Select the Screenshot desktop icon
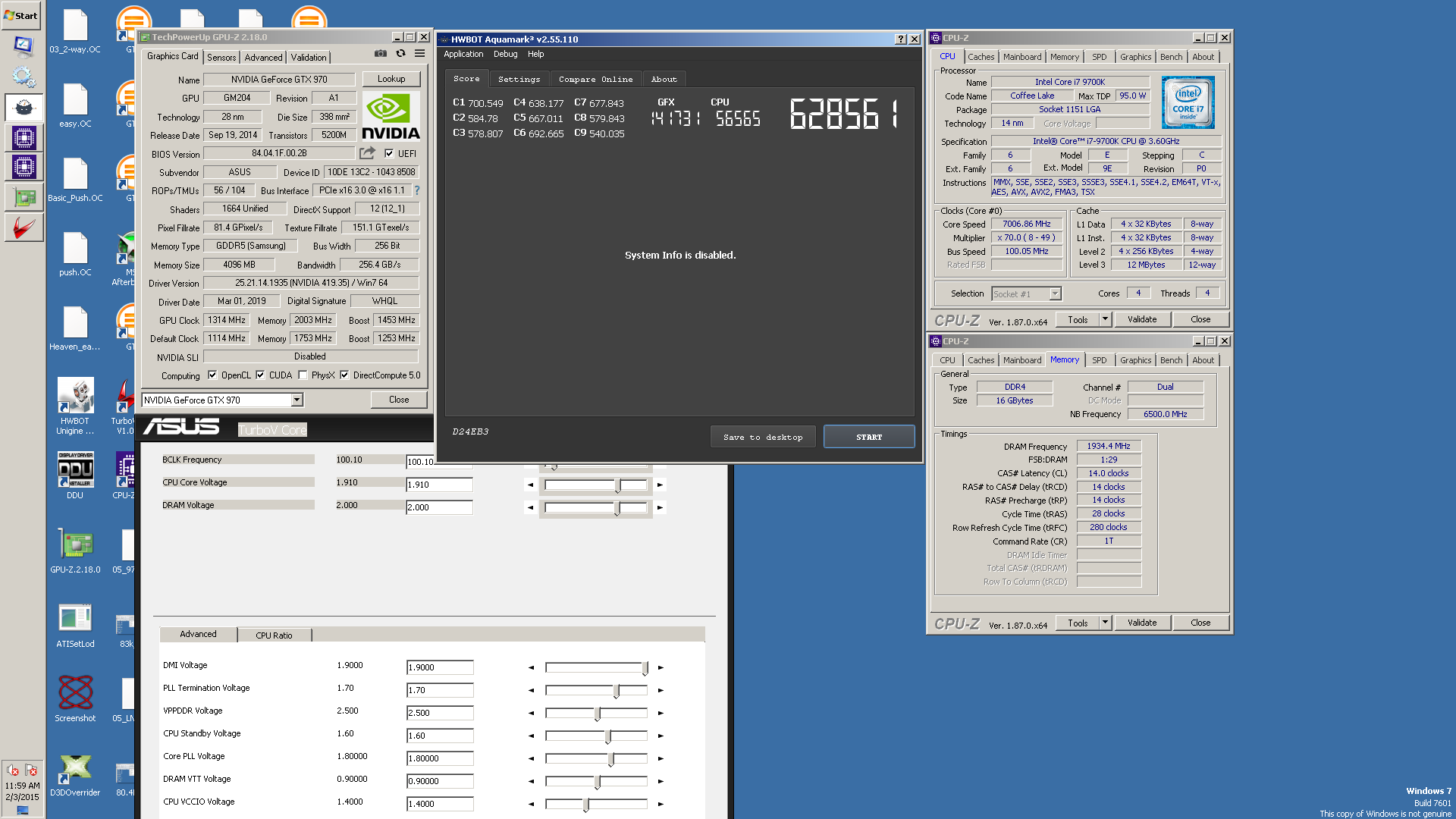Screen dimensions: 1456x819 point(75,698)
